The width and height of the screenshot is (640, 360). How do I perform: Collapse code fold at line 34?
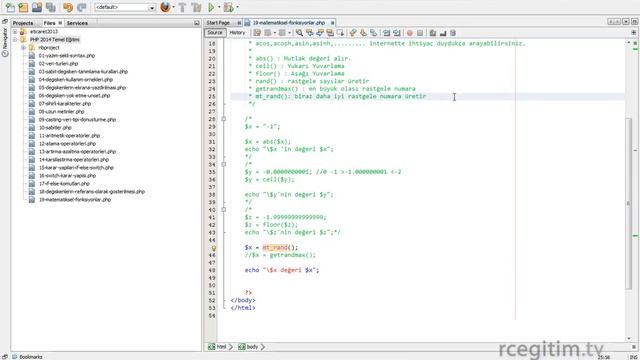(223, 164)
